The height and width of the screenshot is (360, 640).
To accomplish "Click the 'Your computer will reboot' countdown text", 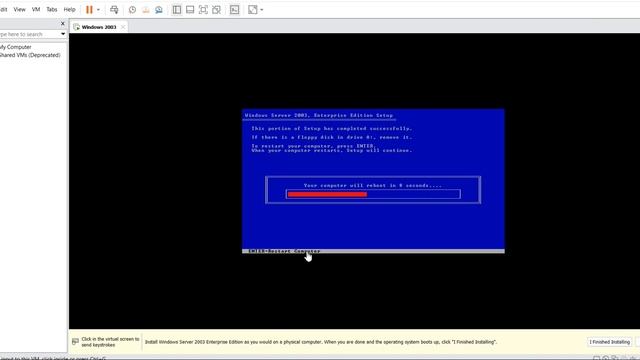I will (373, 185).
